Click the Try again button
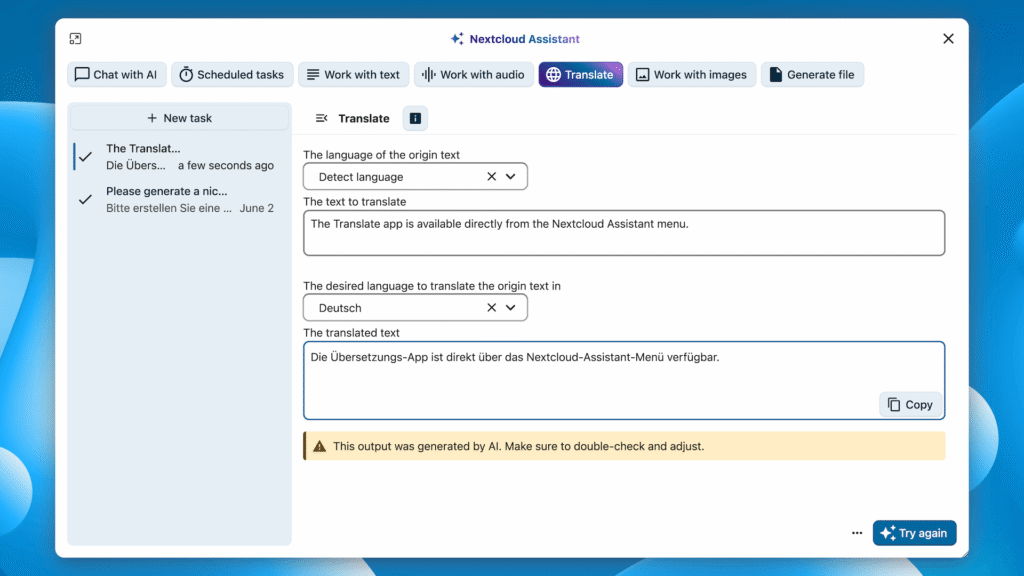 [914, 533]
